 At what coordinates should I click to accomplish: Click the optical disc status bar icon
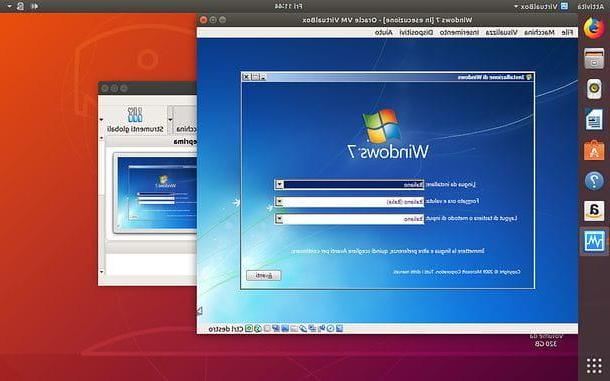331,328
